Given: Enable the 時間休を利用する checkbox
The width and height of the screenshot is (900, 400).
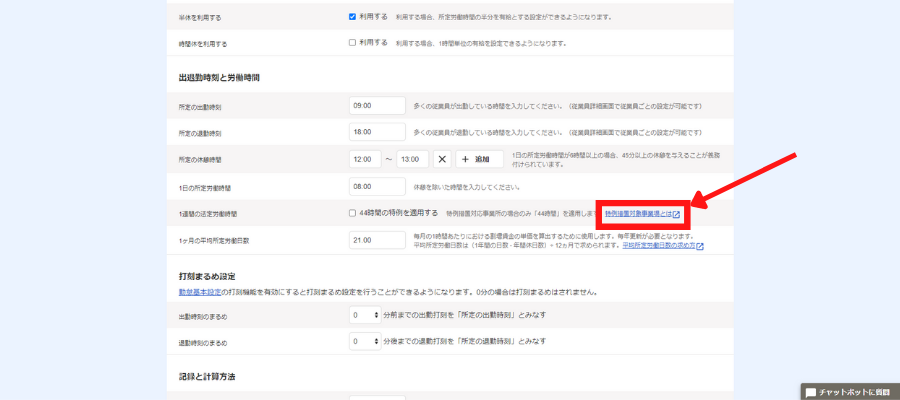Looking at the screenshot, I should [x=352, y=43].
